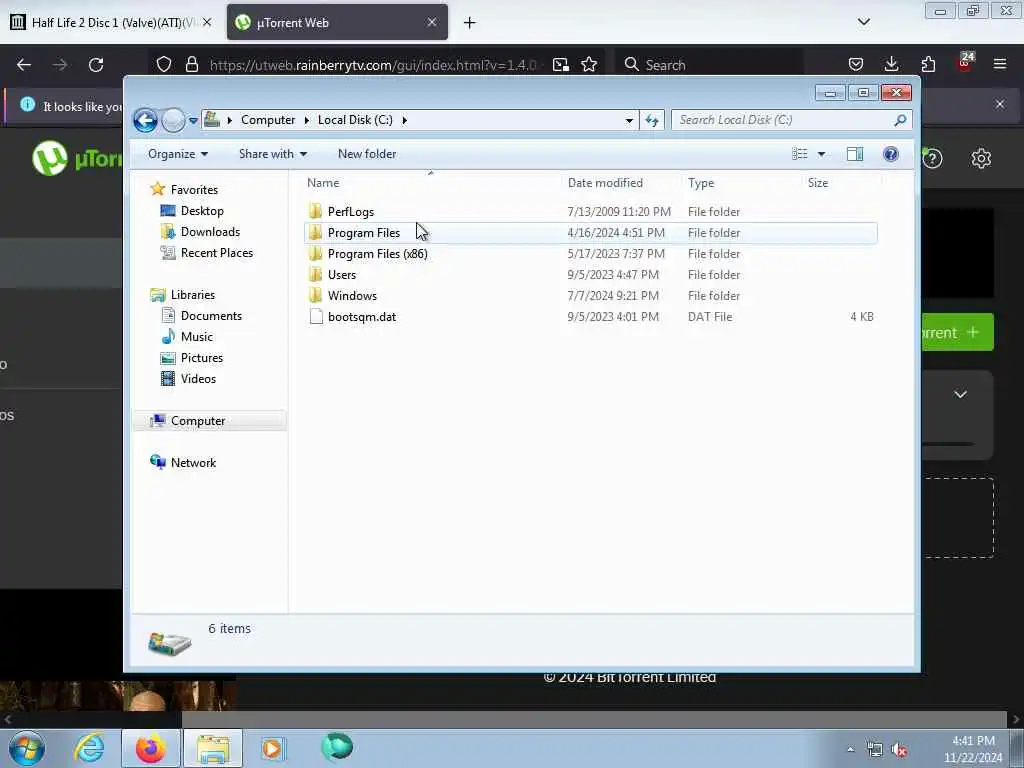The image size is (1024, 768).
Task: Open the Firefox application menu
Action: pyautogui.click(x=1000, y=64)
